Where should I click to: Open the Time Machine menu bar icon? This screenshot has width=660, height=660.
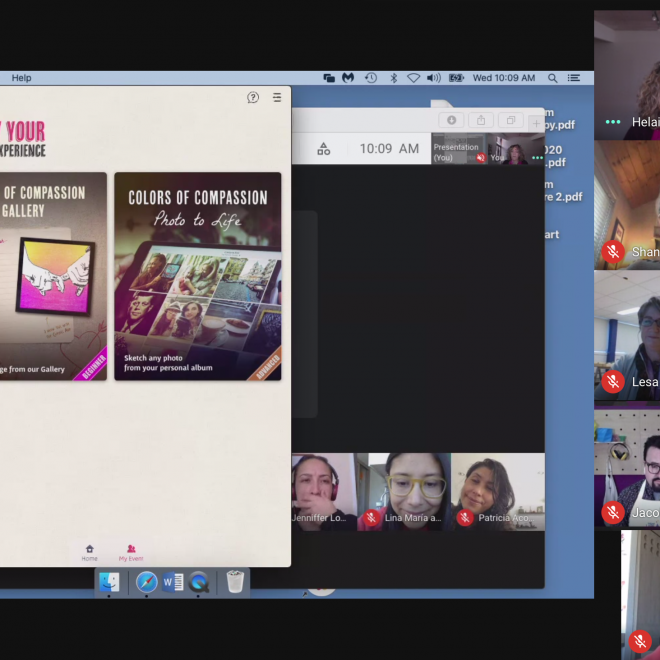click(x=371, y=78)
